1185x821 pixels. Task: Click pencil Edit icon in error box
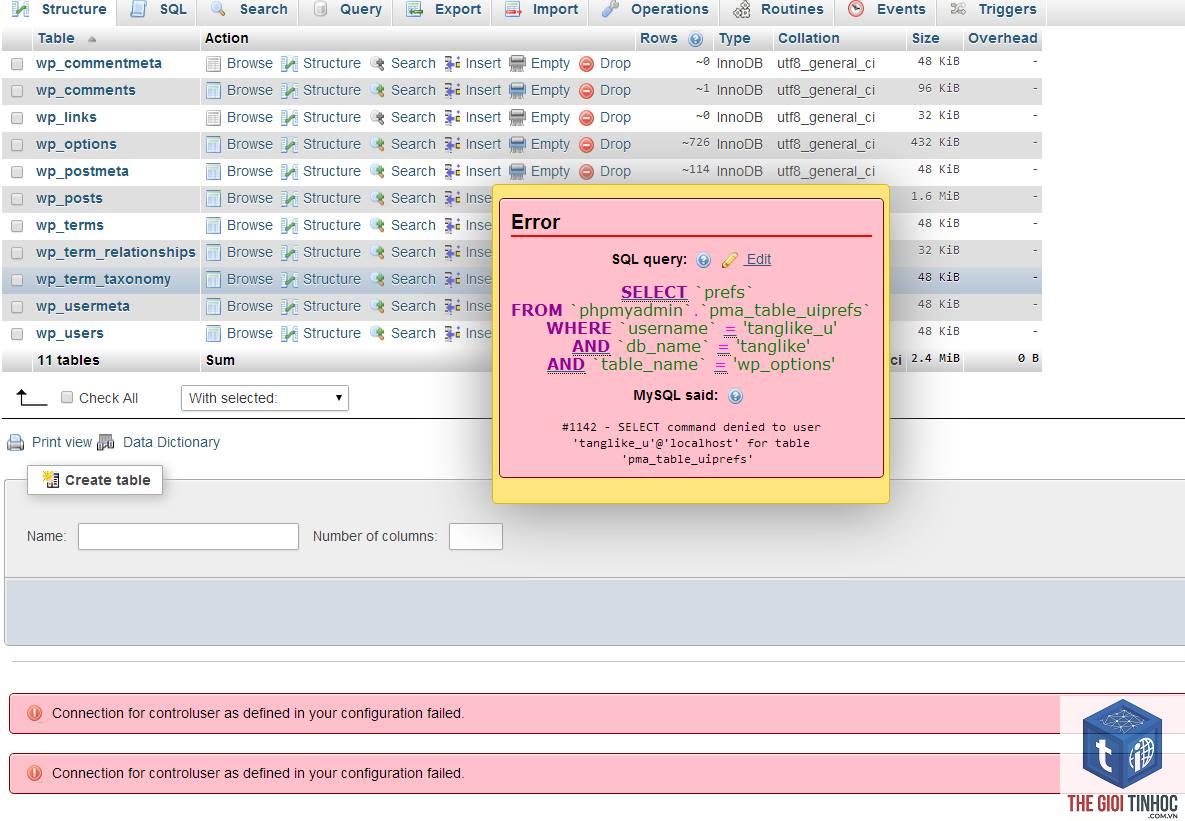(x=729, y=260)
